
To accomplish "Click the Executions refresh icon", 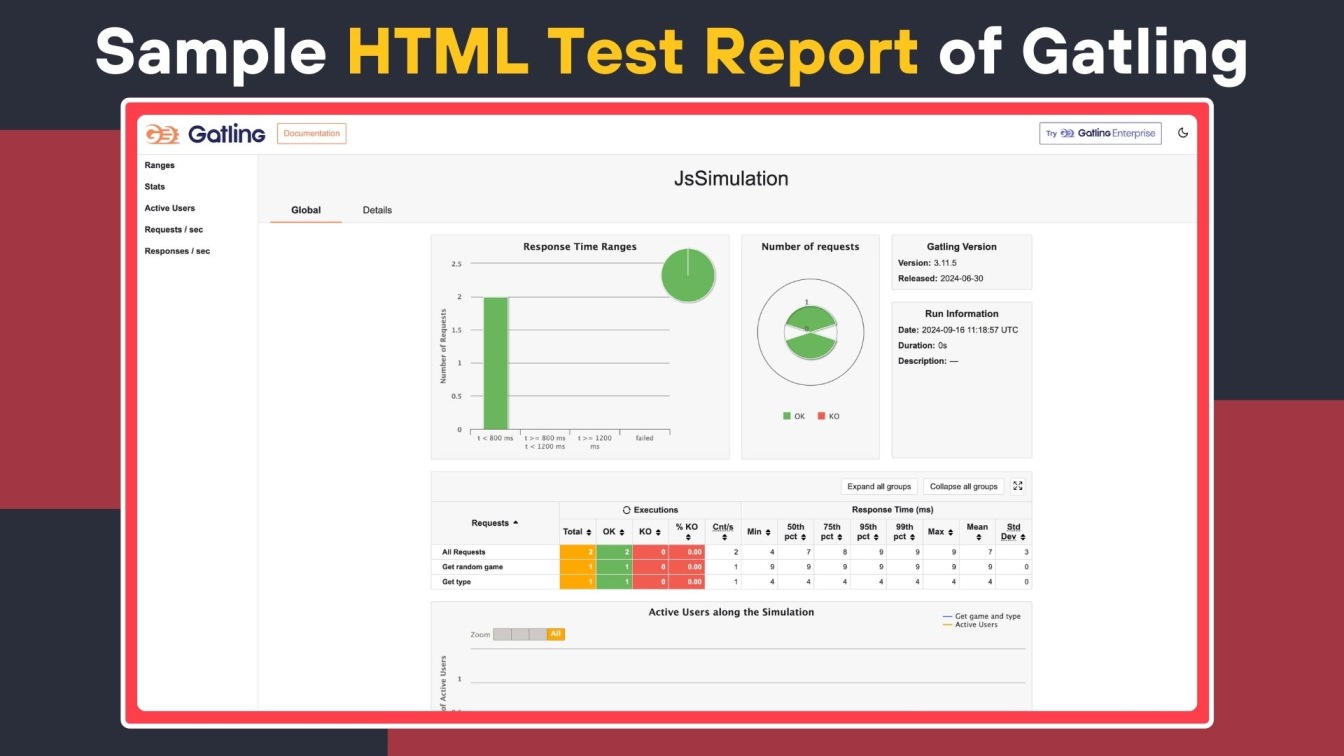I will tap(626, 510).
